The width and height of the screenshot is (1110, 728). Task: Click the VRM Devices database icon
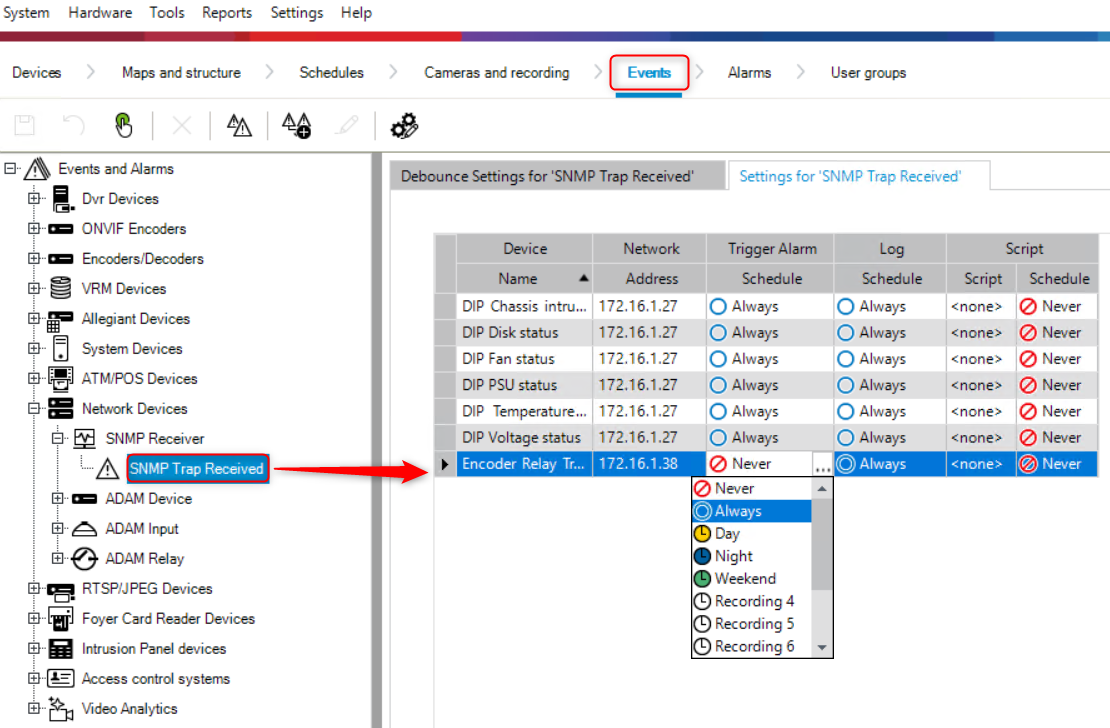61,289
